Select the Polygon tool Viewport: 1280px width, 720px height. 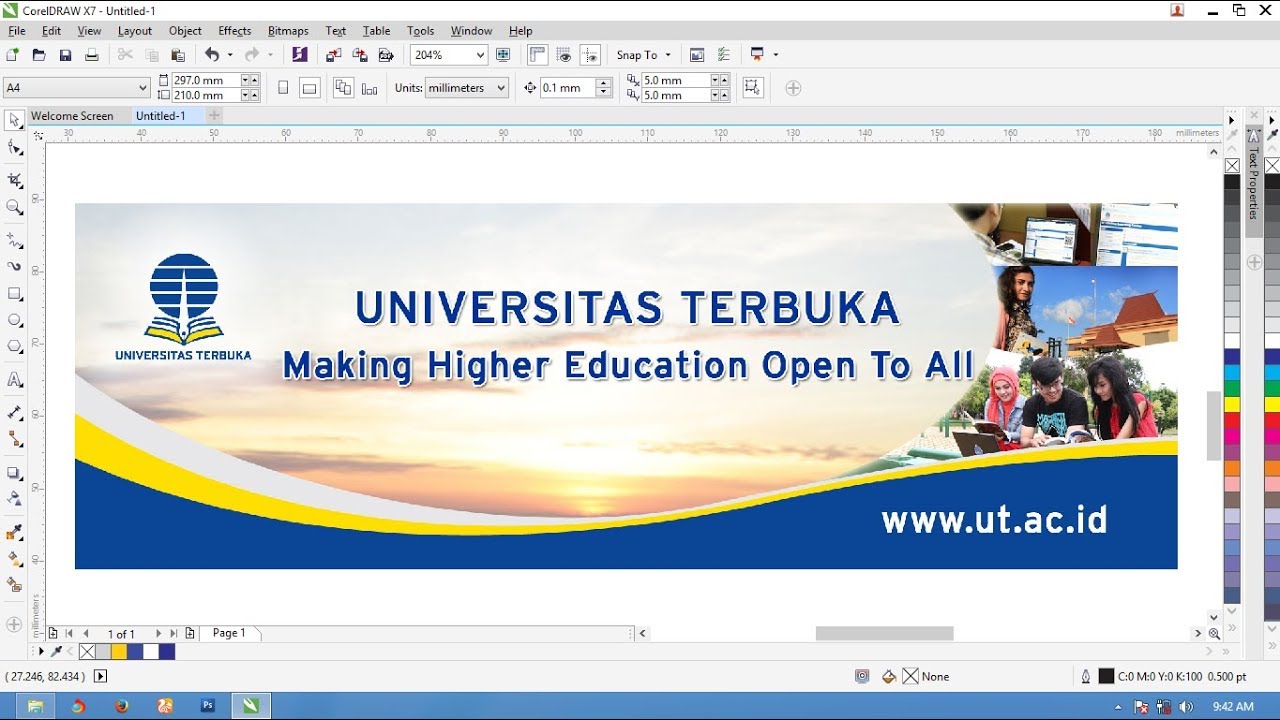(x=14, y=346)
